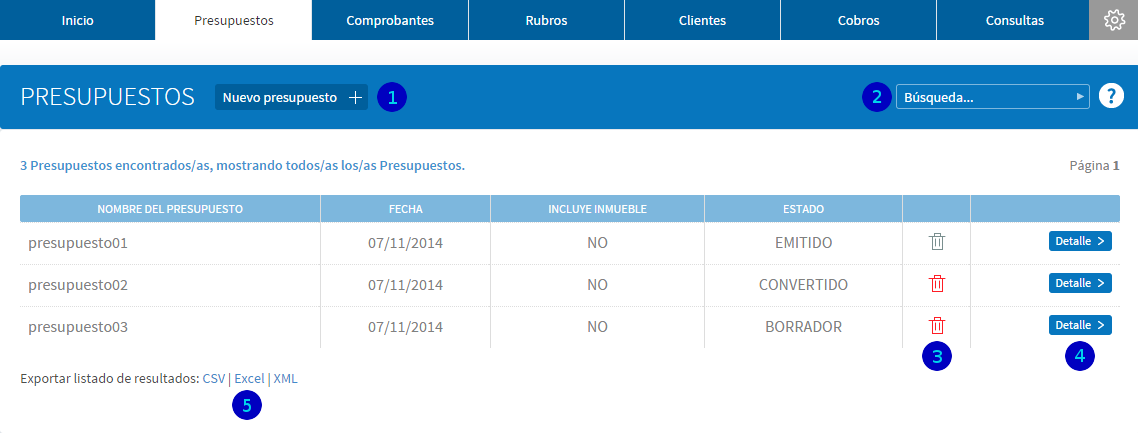Export results to Excel

point(250,379)
